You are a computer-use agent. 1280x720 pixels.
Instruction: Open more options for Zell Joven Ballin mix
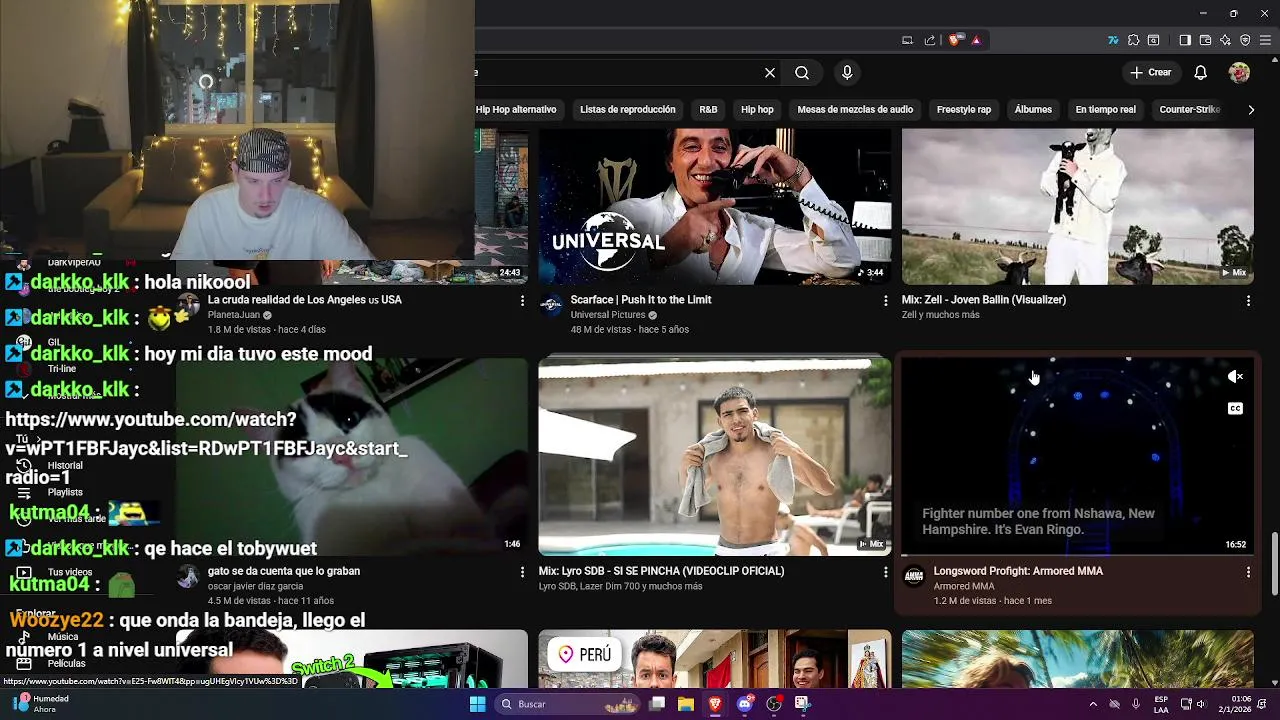click(x=1248, y=300)
